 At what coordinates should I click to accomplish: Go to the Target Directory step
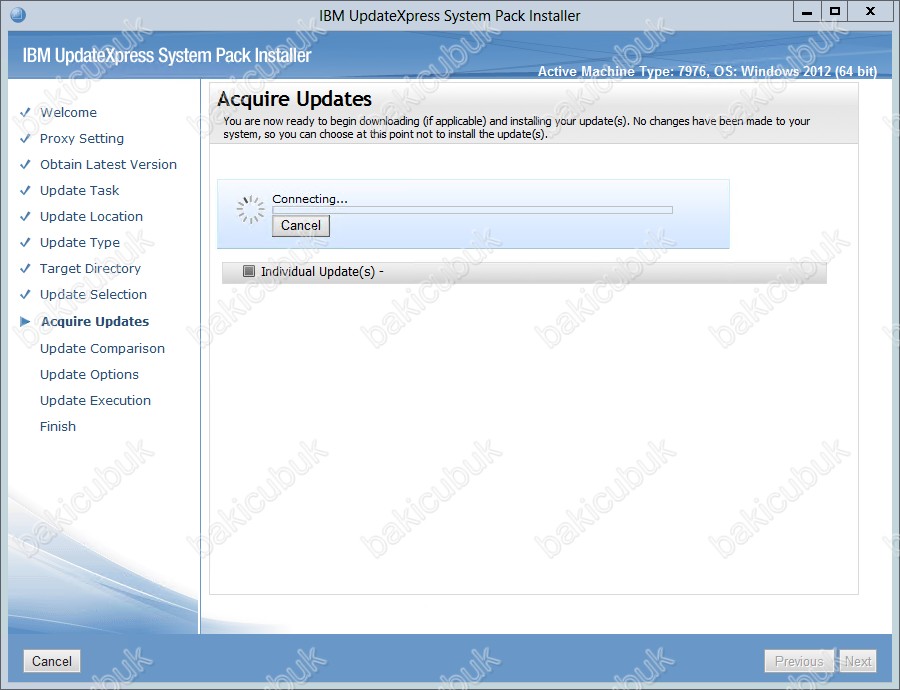[x=90, y=269]
